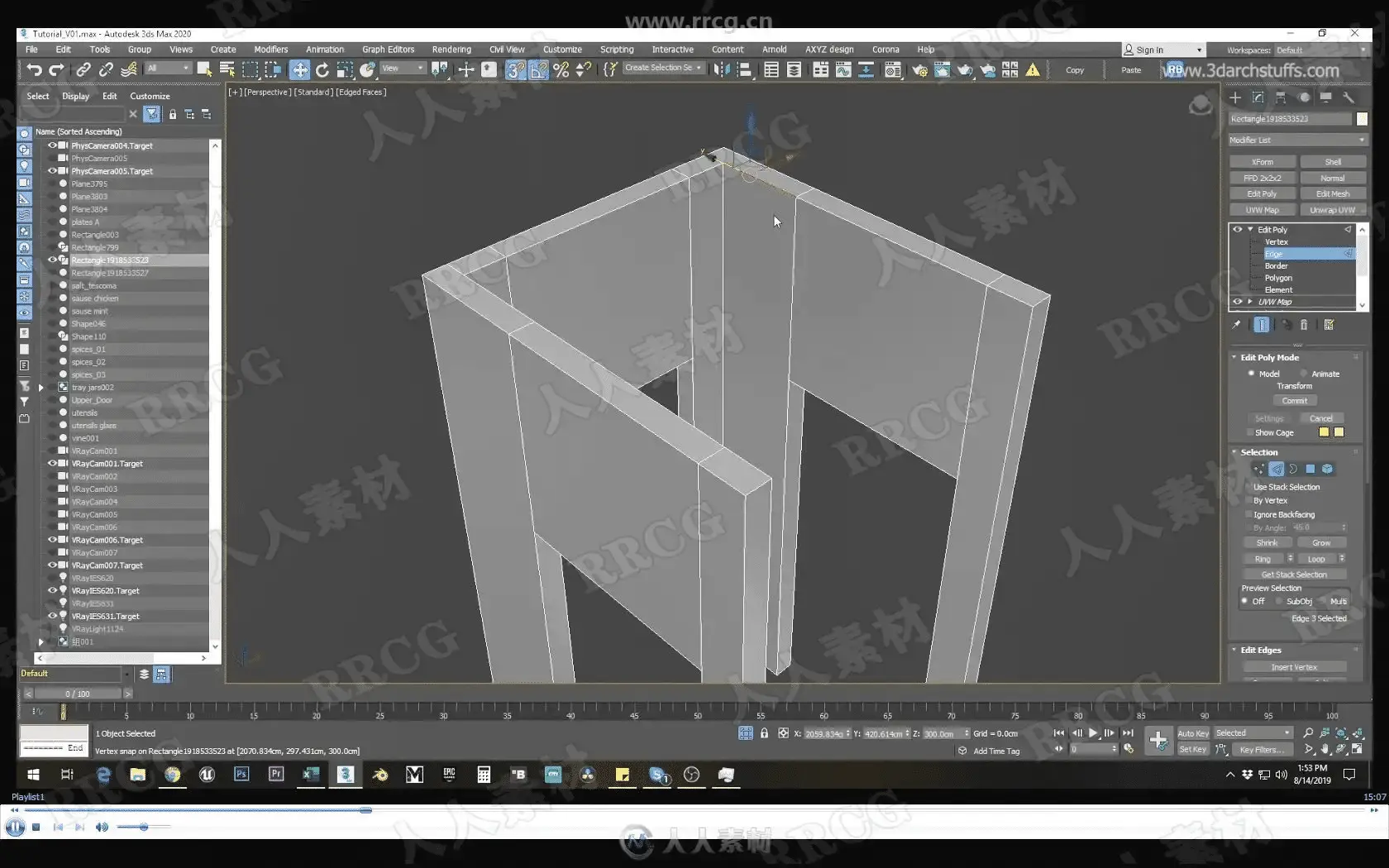The height and width of the screenshot is (868, 1389).
Task: Toggle the Percent Snap button
Action: click(561, 70)
